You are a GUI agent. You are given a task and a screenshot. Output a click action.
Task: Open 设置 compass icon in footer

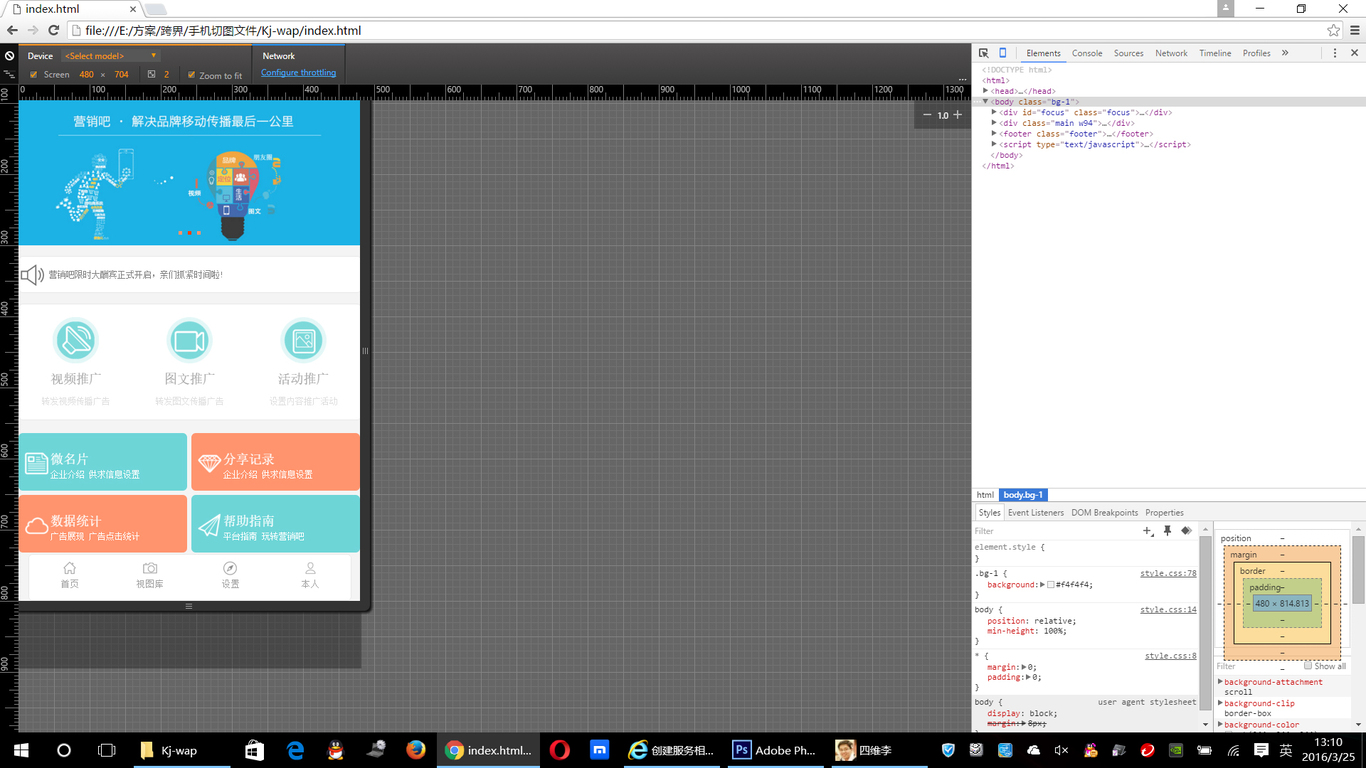[230, 568]
